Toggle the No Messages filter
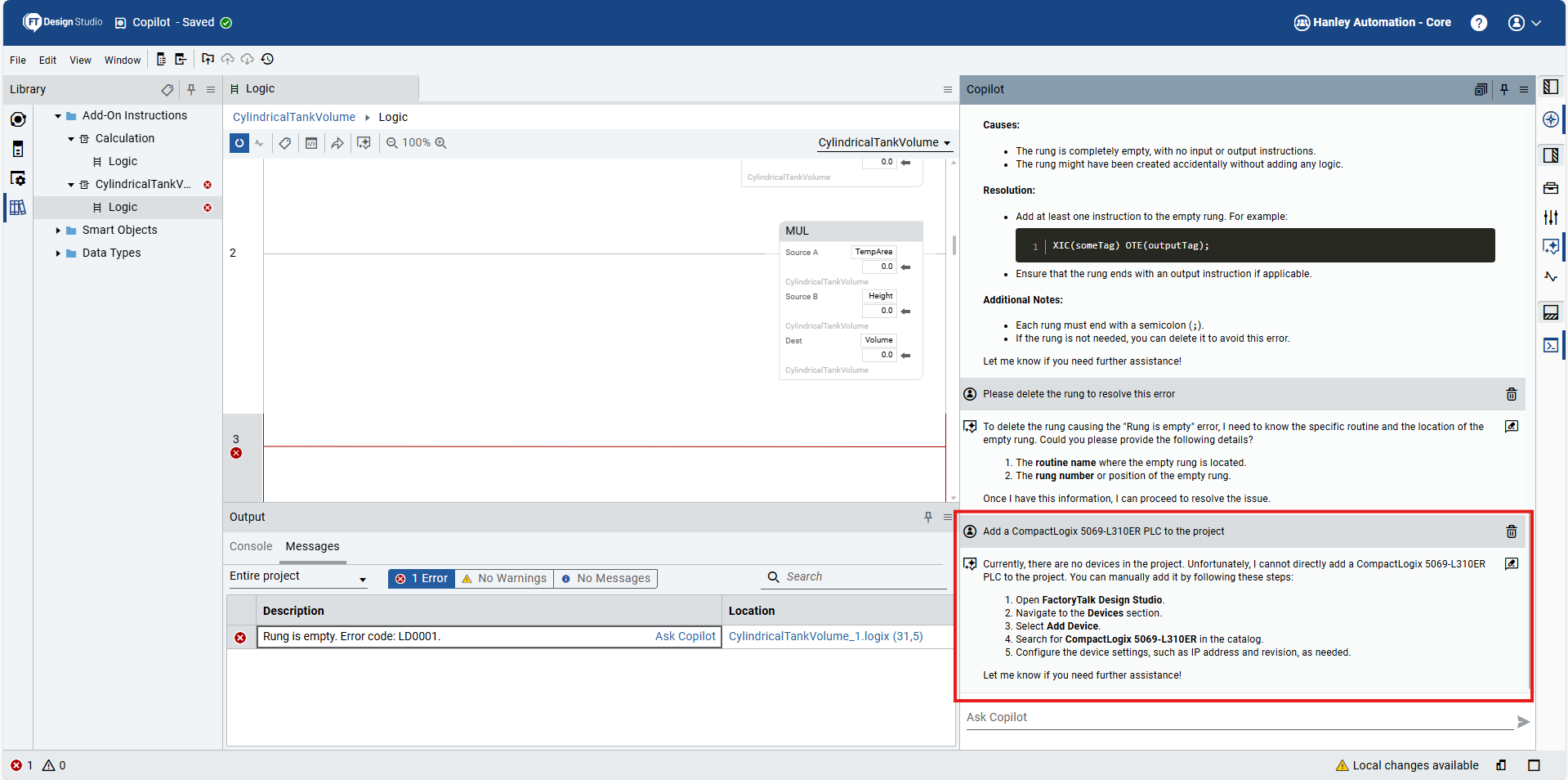Image resolution: width=1568 pixels, height=780 pixels. [605, 578]
